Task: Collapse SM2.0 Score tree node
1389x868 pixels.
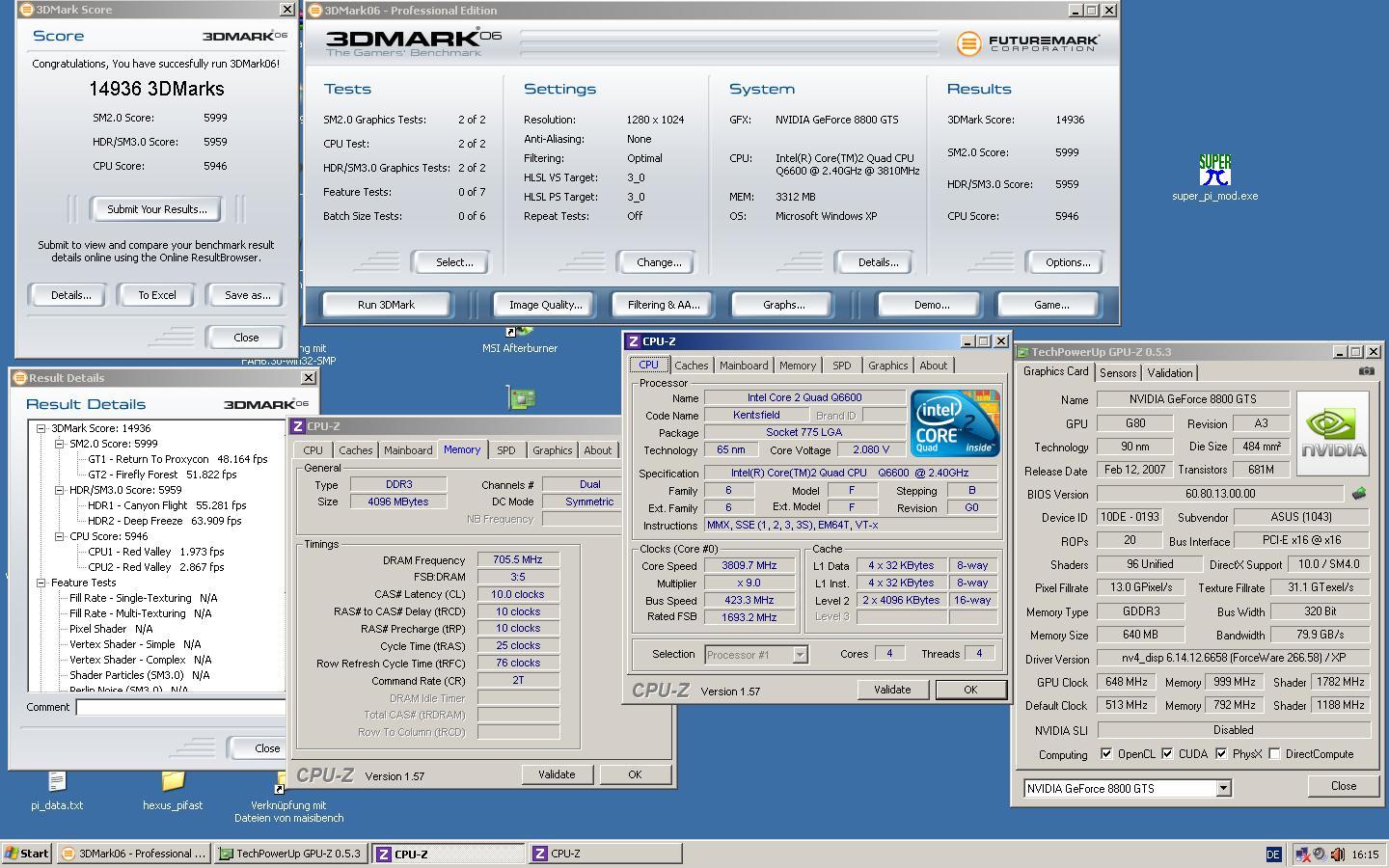Action: (60, 444)
